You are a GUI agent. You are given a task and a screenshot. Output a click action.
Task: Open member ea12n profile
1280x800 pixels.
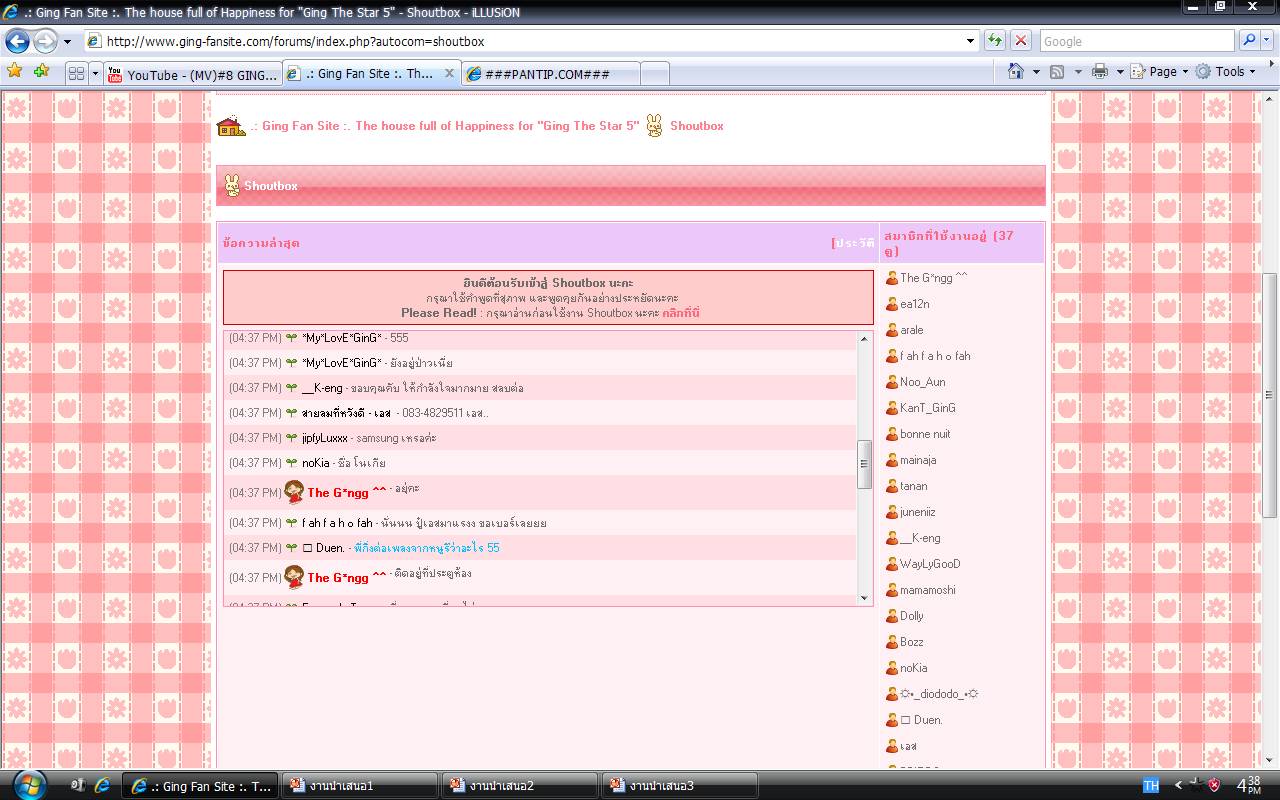pos(915,304)
